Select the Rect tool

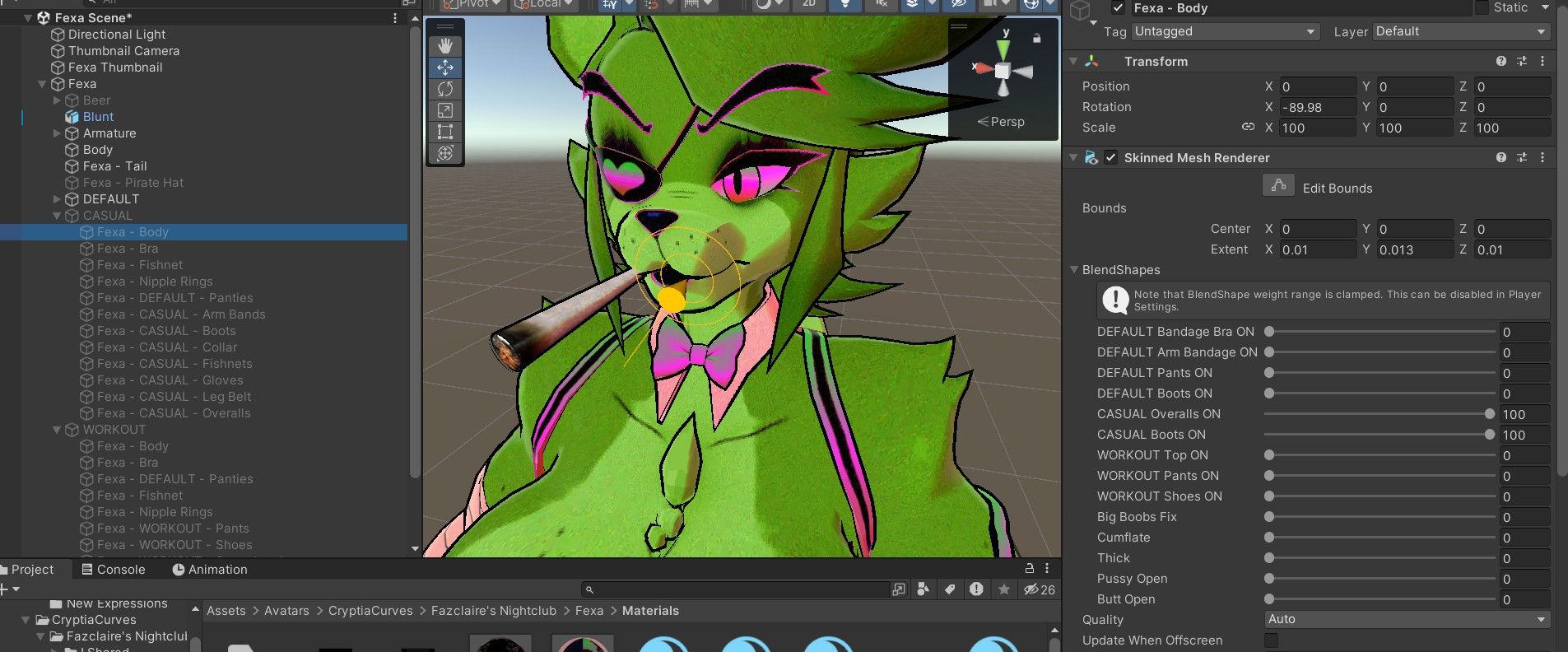[x=445, y=132]
